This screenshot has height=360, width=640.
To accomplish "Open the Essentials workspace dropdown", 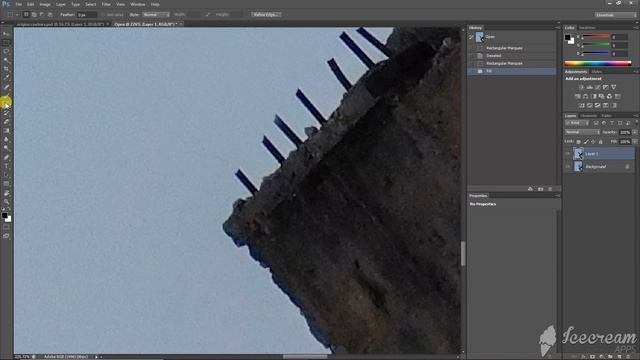I will 616,15.
